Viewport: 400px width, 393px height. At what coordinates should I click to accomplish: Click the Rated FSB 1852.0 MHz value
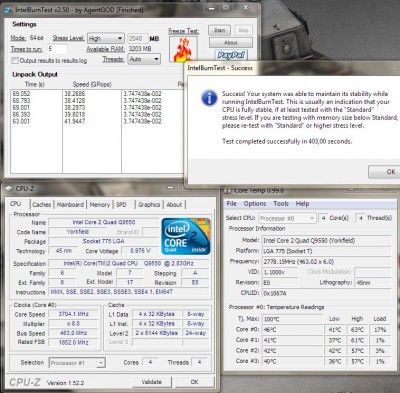(x=73, y=342)
